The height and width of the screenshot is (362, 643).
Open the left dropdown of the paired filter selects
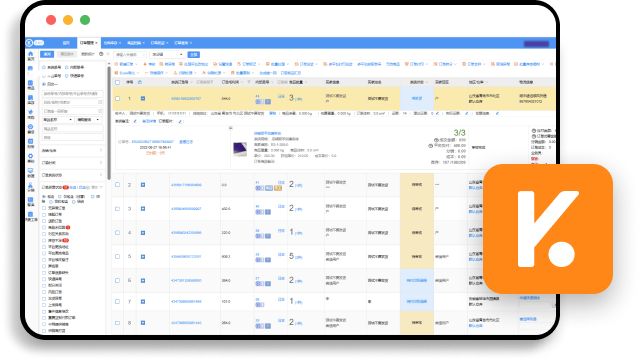[57, 120]
